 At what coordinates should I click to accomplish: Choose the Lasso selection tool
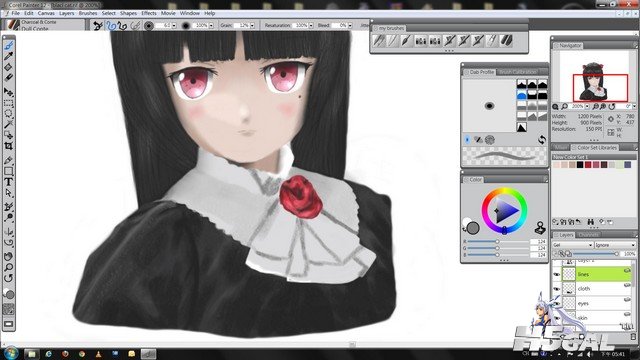pyautogui.click(x=9, y=113)
